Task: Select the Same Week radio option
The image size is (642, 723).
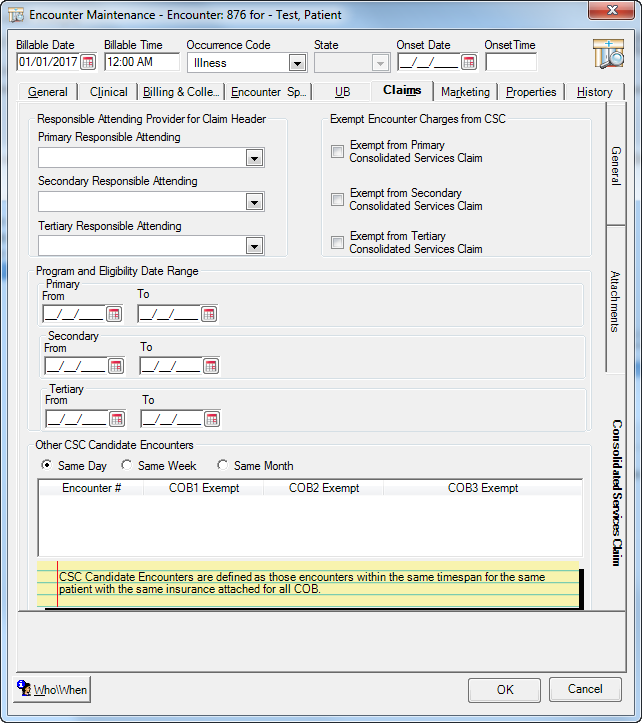Action: click(127, 466)
